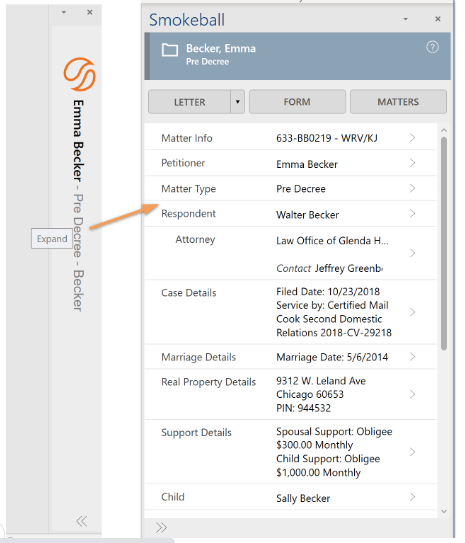Click the LETTER button

[189, 102]
